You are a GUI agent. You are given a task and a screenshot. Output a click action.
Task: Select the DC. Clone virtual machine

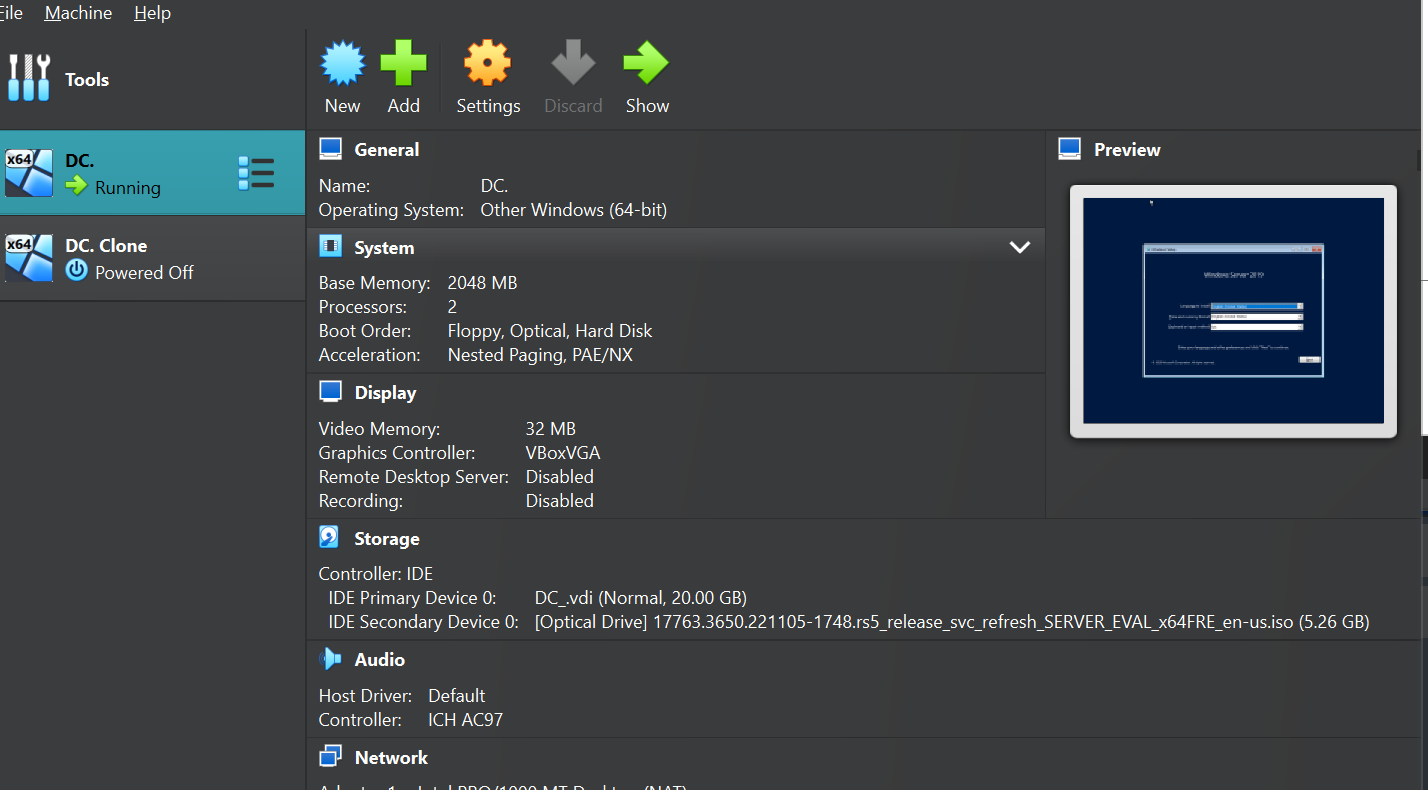152,259
